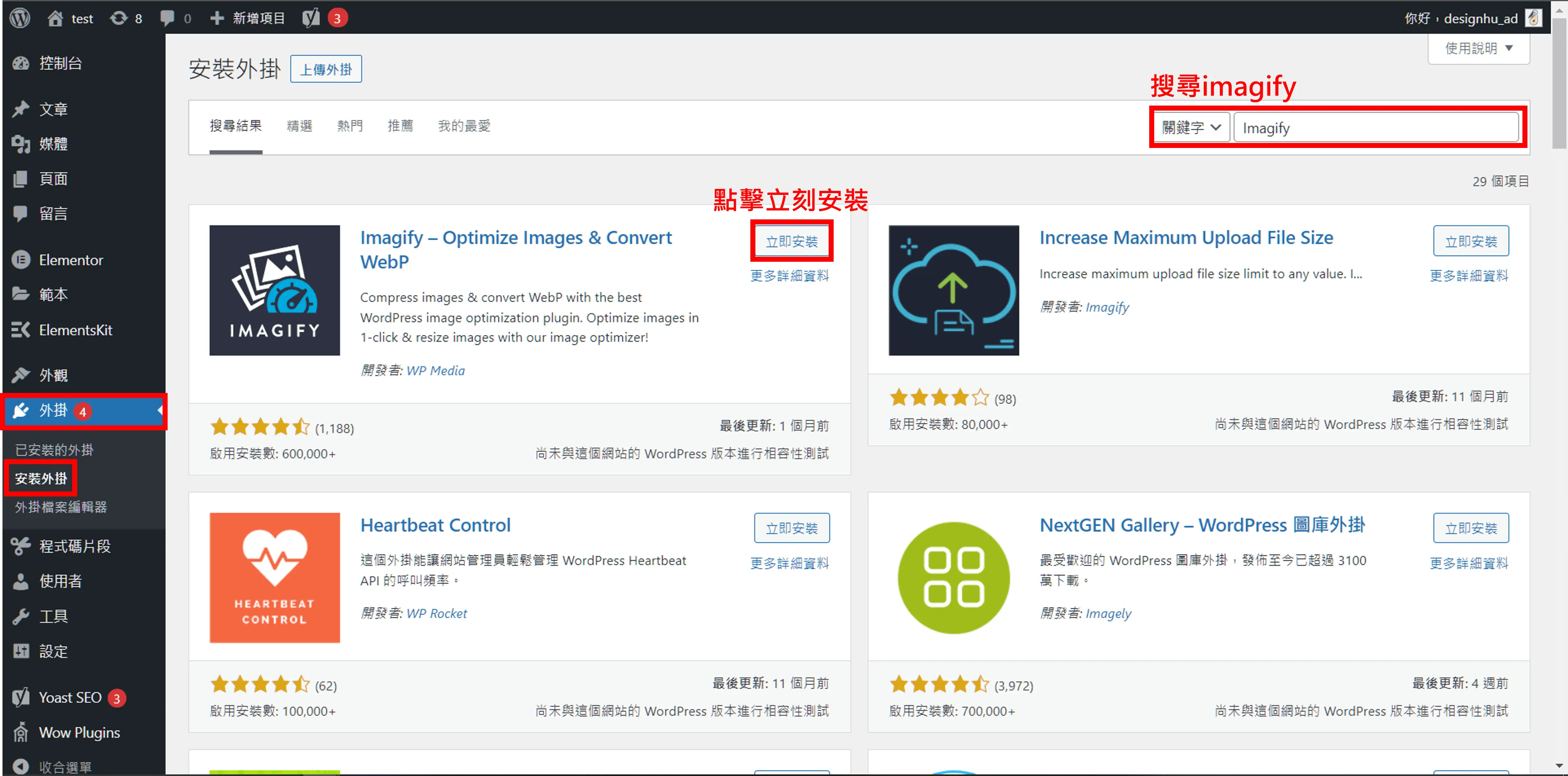The height and width of the screenshot is (776, 1568).
Task: Open Yoast SEO sidebar icon
Action: pyautogui.click(x=21, y=697)
